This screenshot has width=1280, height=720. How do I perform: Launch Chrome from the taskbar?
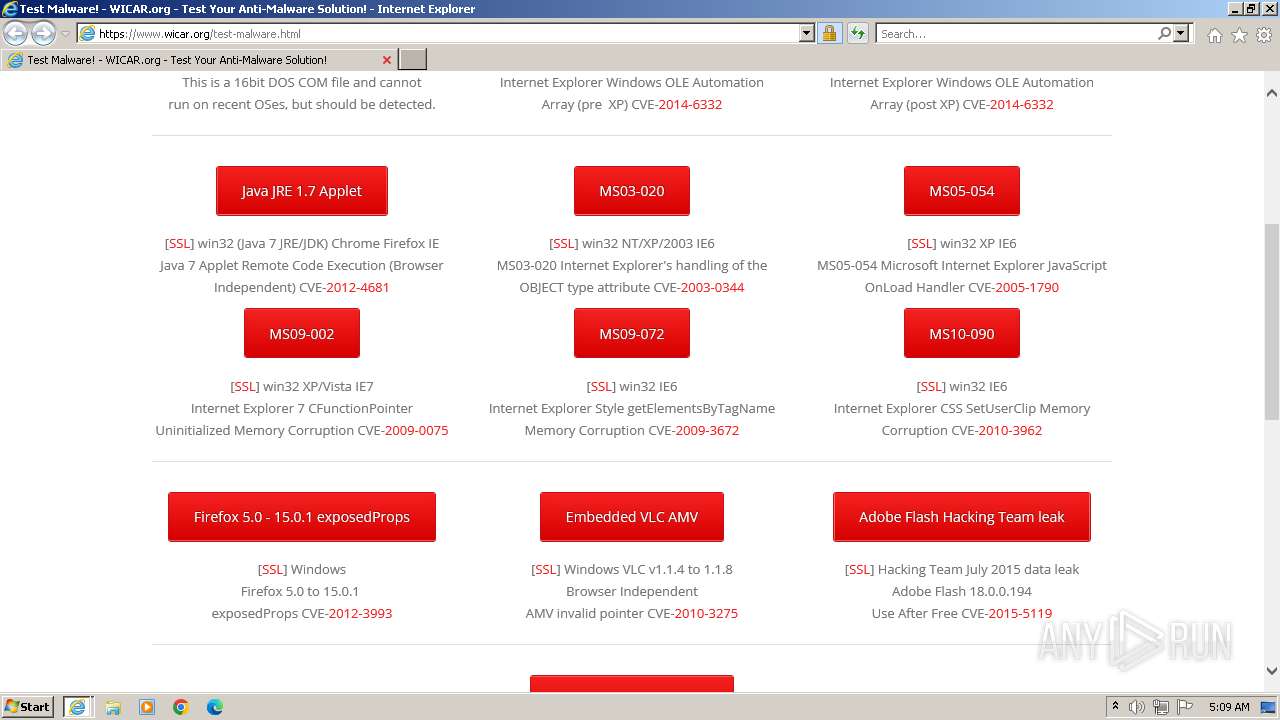(181, 707)
